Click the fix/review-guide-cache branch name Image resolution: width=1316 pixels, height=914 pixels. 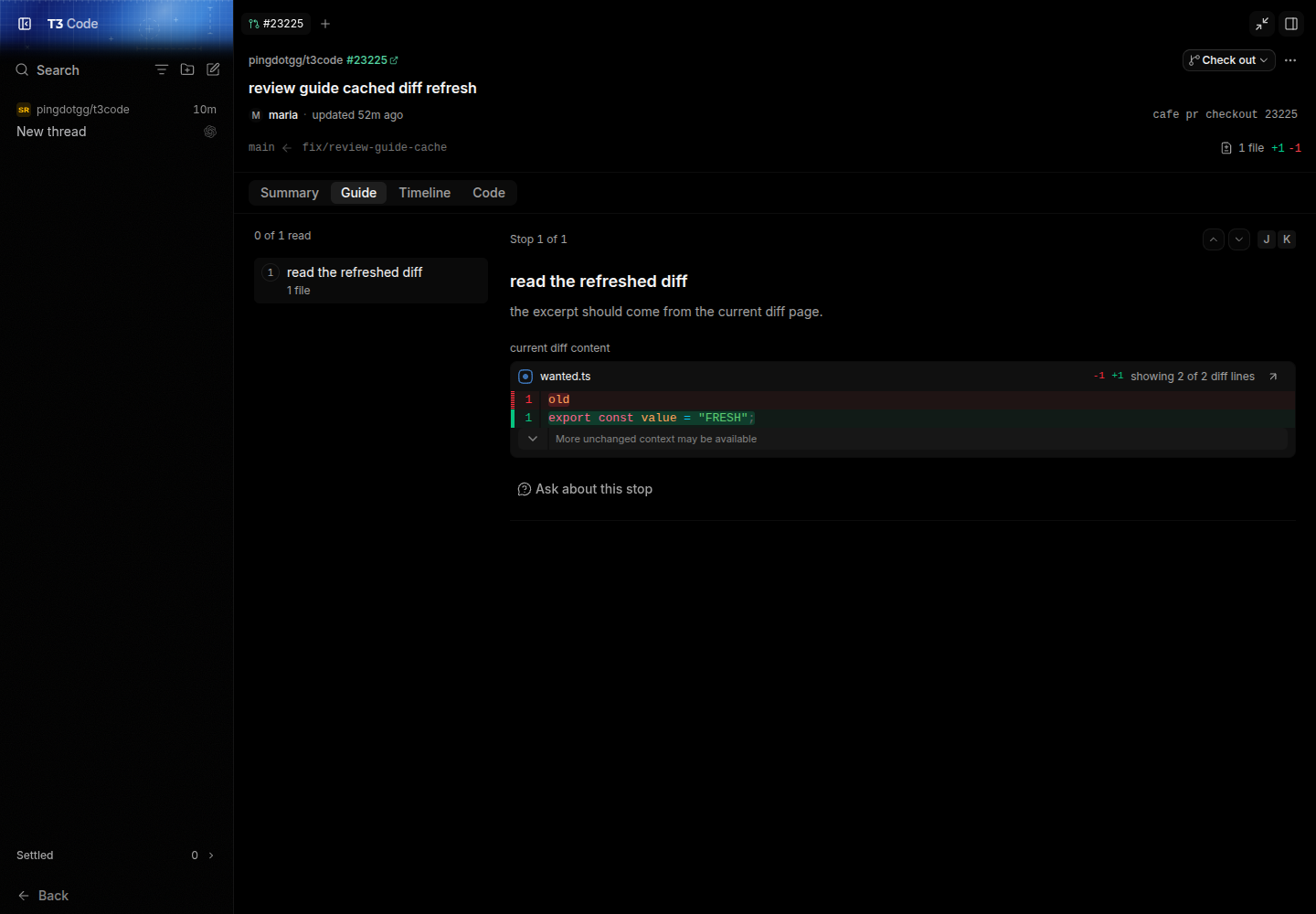[x=375, y=147]
